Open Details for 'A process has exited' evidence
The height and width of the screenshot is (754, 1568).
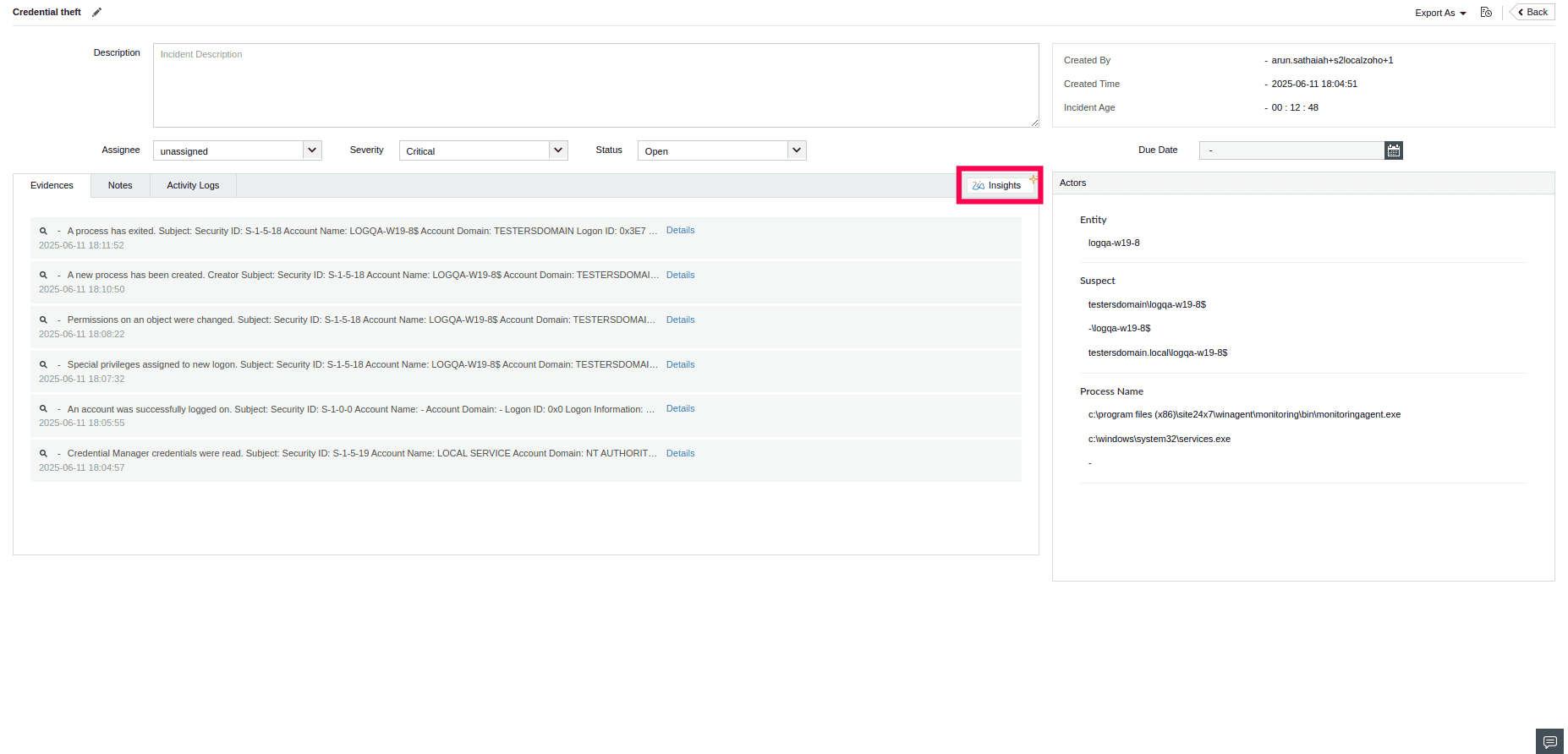point(680,230)
